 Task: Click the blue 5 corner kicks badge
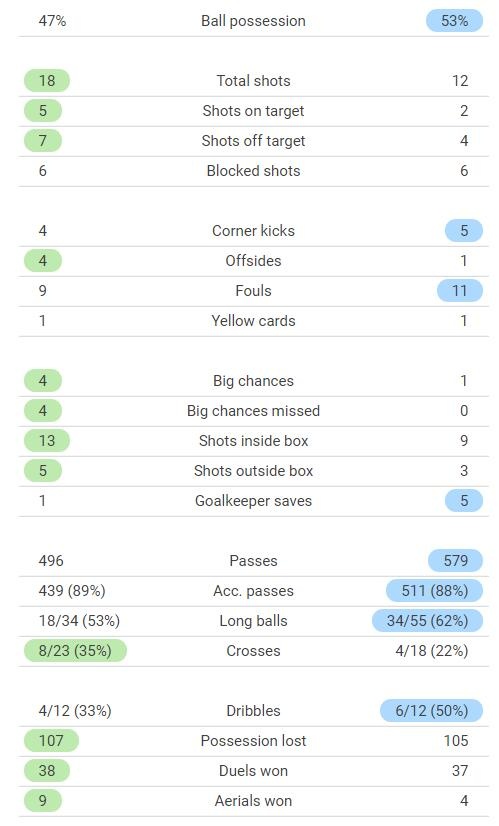(464, 231)
